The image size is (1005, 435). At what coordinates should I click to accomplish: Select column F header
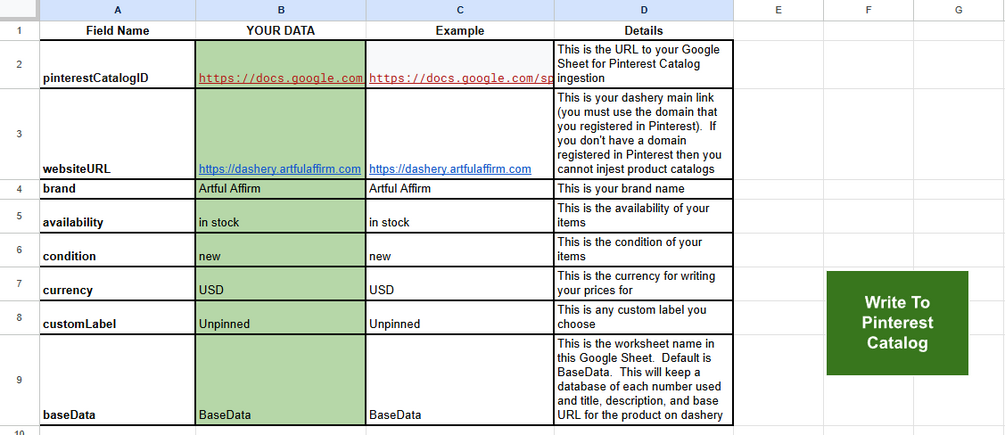[868, 10]
